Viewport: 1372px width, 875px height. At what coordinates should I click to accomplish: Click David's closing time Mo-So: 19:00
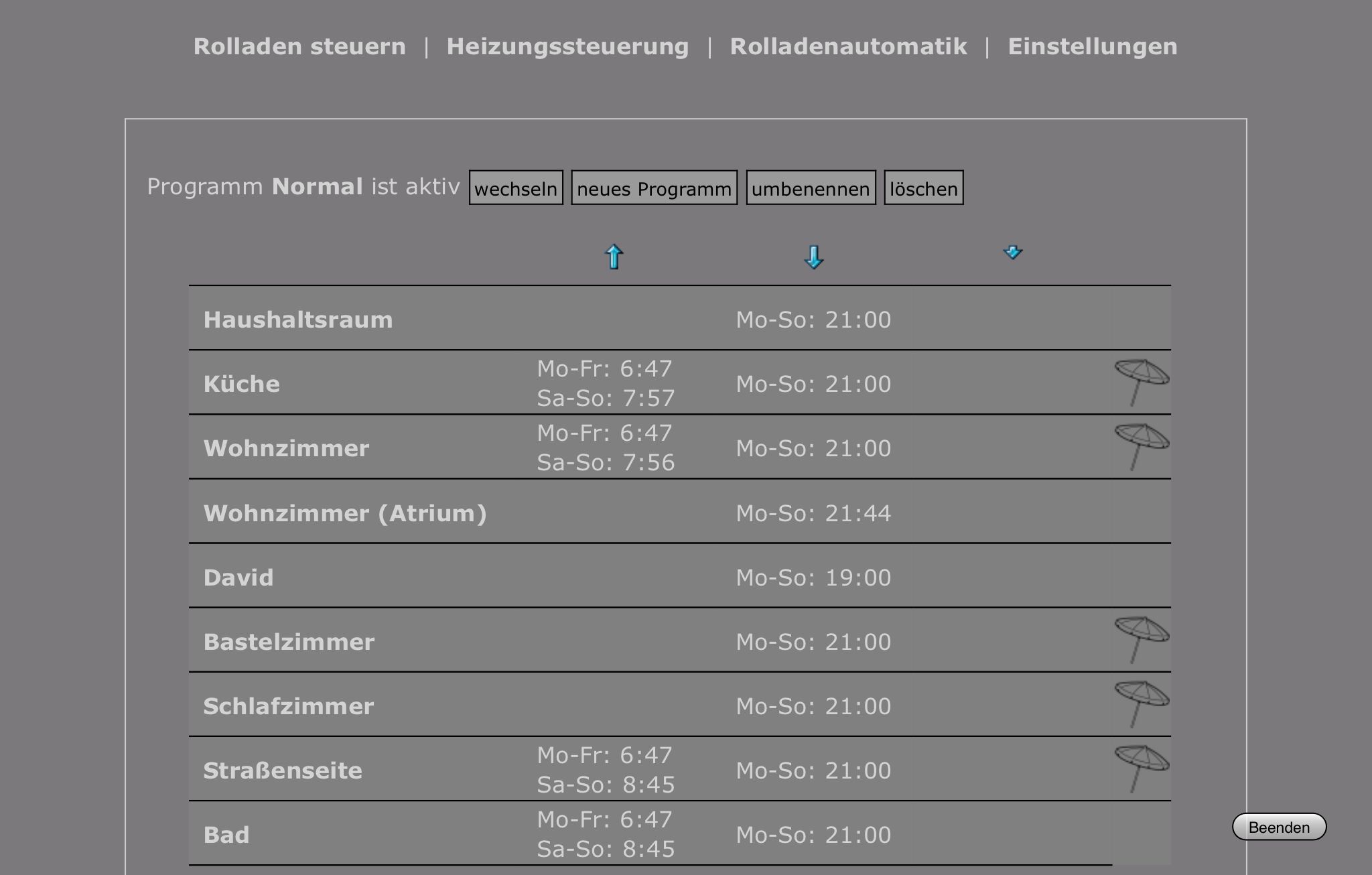click(x=813, y=578)
